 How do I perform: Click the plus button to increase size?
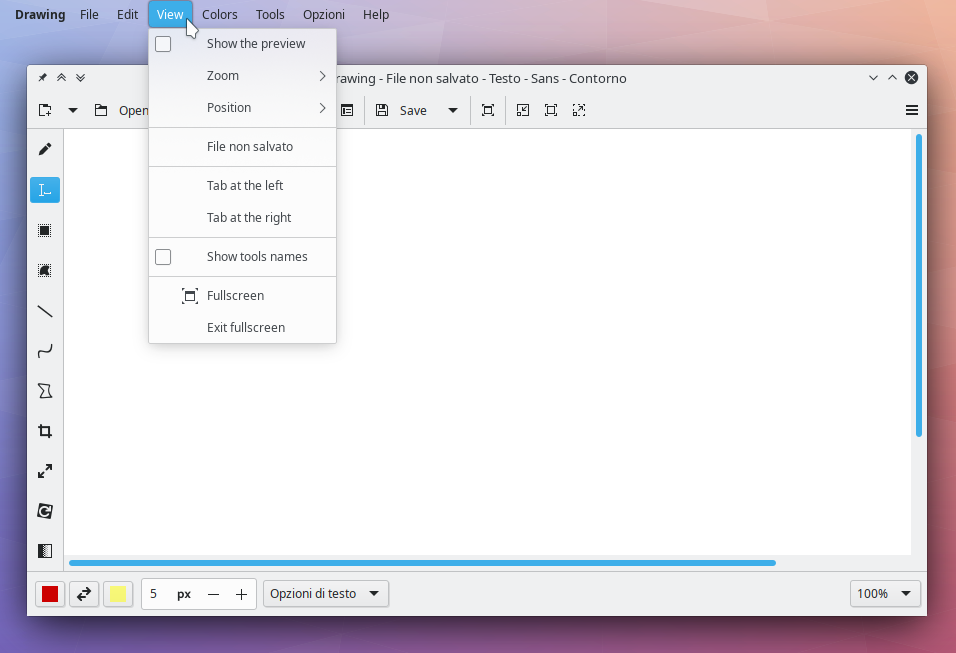tap(241, 594)
